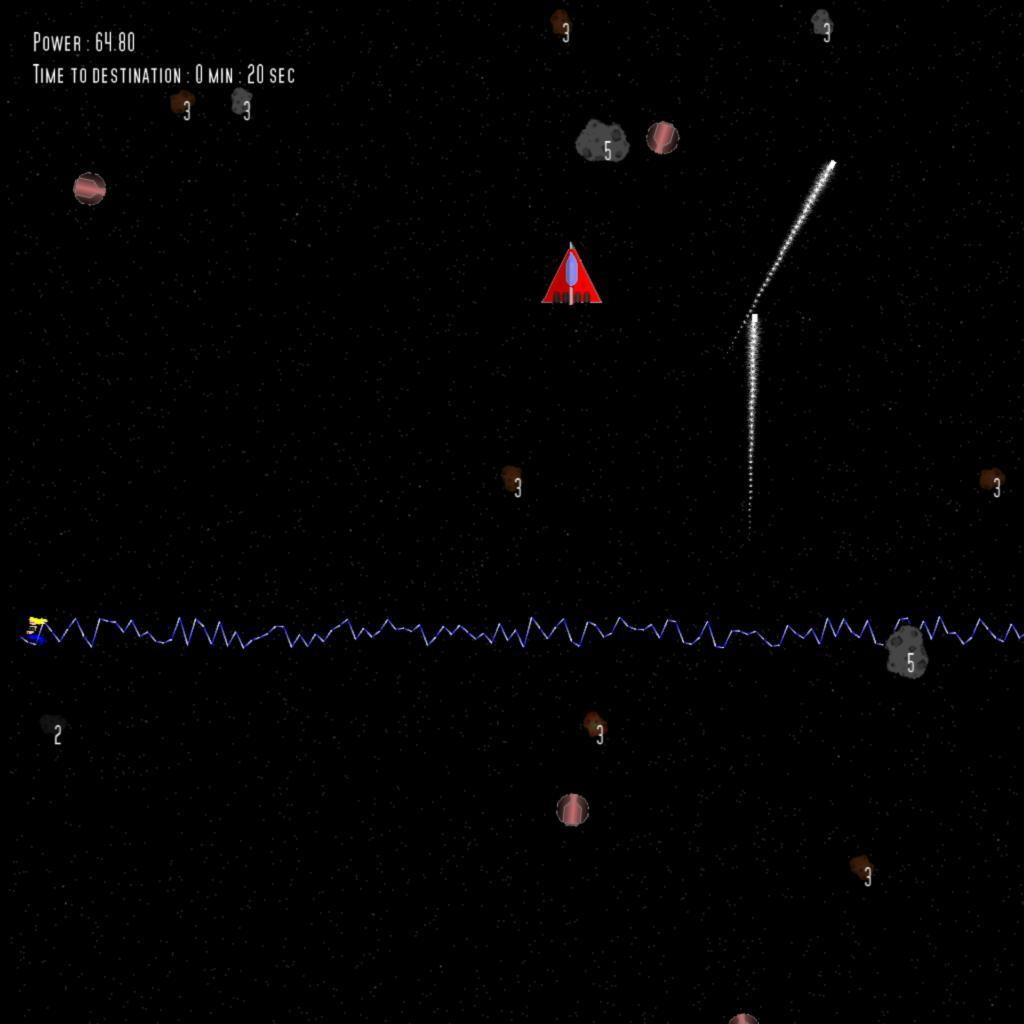Target the brown asteroid 3 under the Time readout
This screenshot has width=1024, height=1024.
click(182, 103)
